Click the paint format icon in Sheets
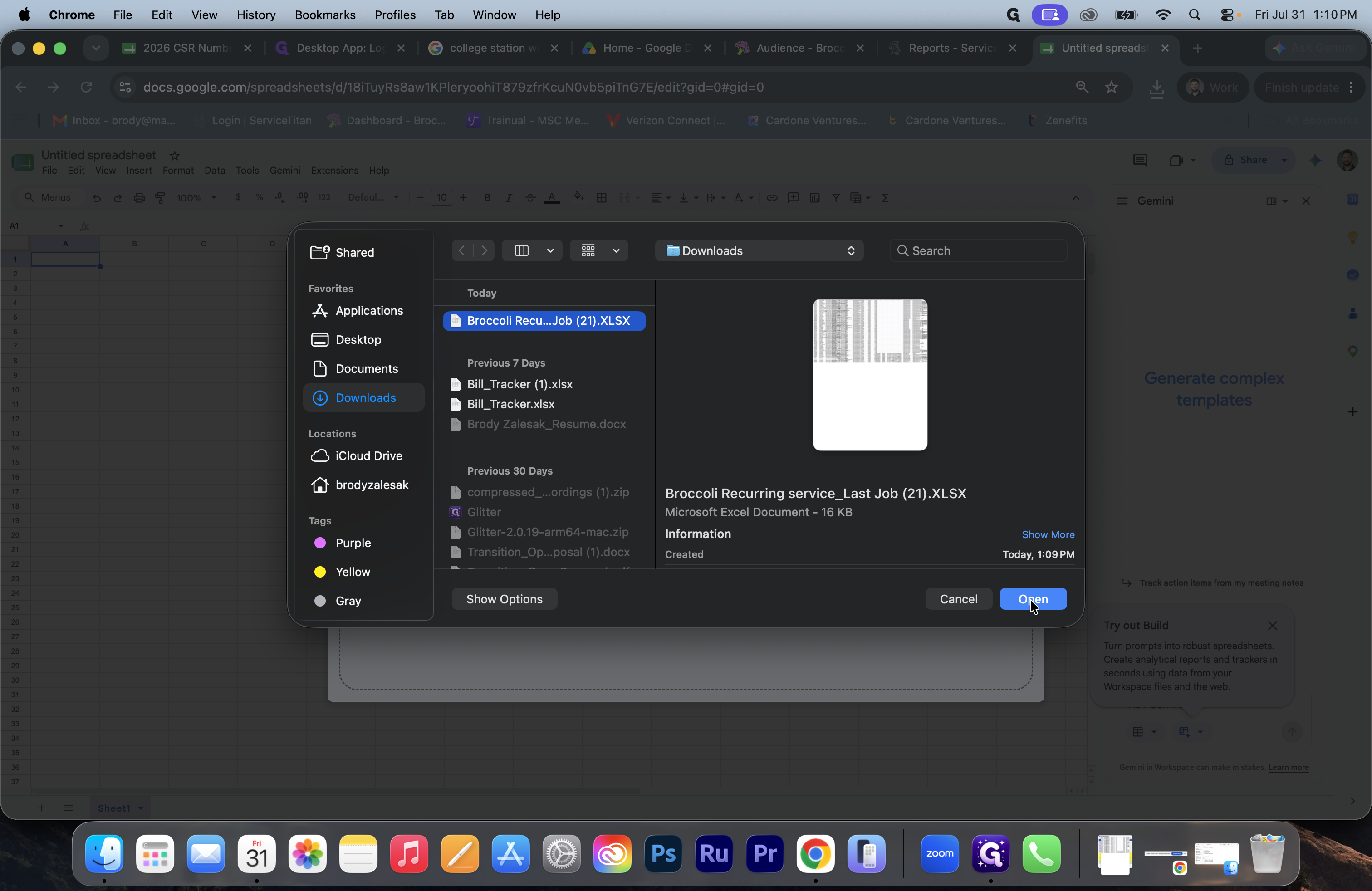Image resolution: width=1372 pixels, height=891 pixels. [160, 198]
